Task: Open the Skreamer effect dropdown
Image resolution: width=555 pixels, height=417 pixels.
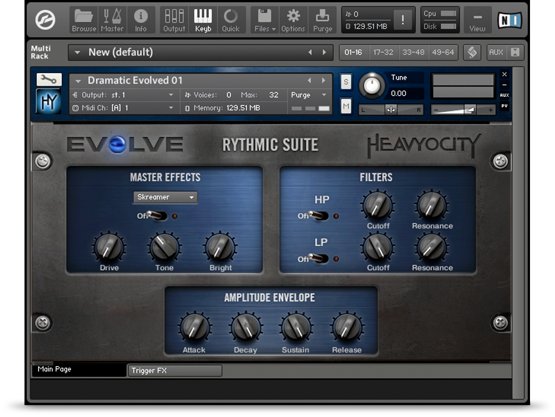Action: [165, 197]
